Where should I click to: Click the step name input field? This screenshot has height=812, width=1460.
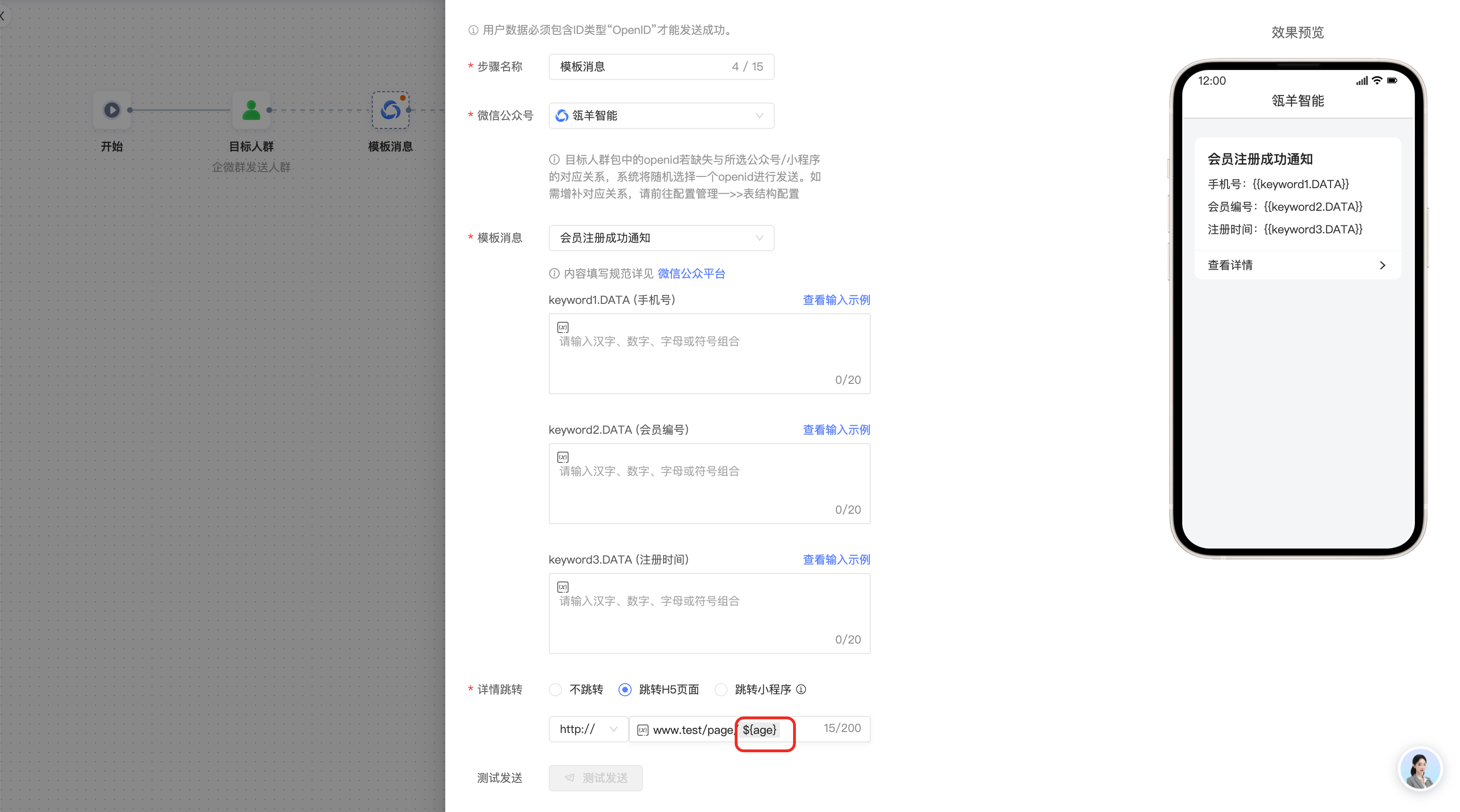[x=641, y=67]
